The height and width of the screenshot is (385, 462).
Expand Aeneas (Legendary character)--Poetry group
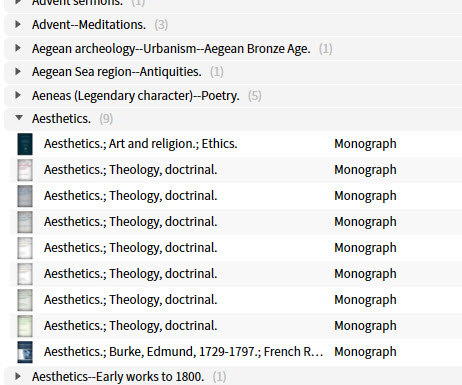click(18, 95)
